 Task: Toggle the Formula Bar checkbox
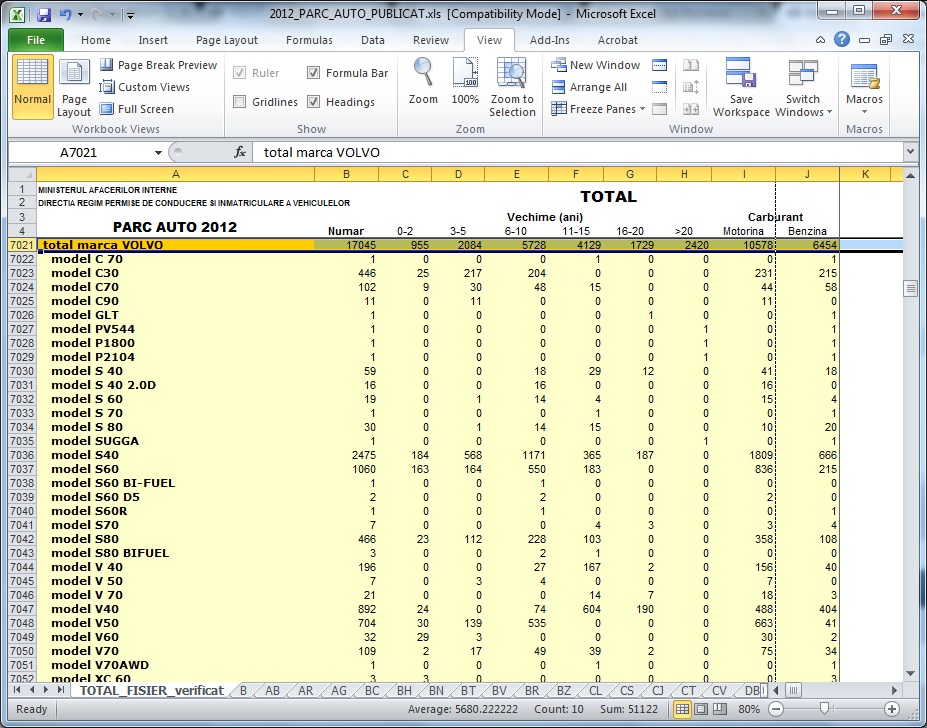[314, 73]
